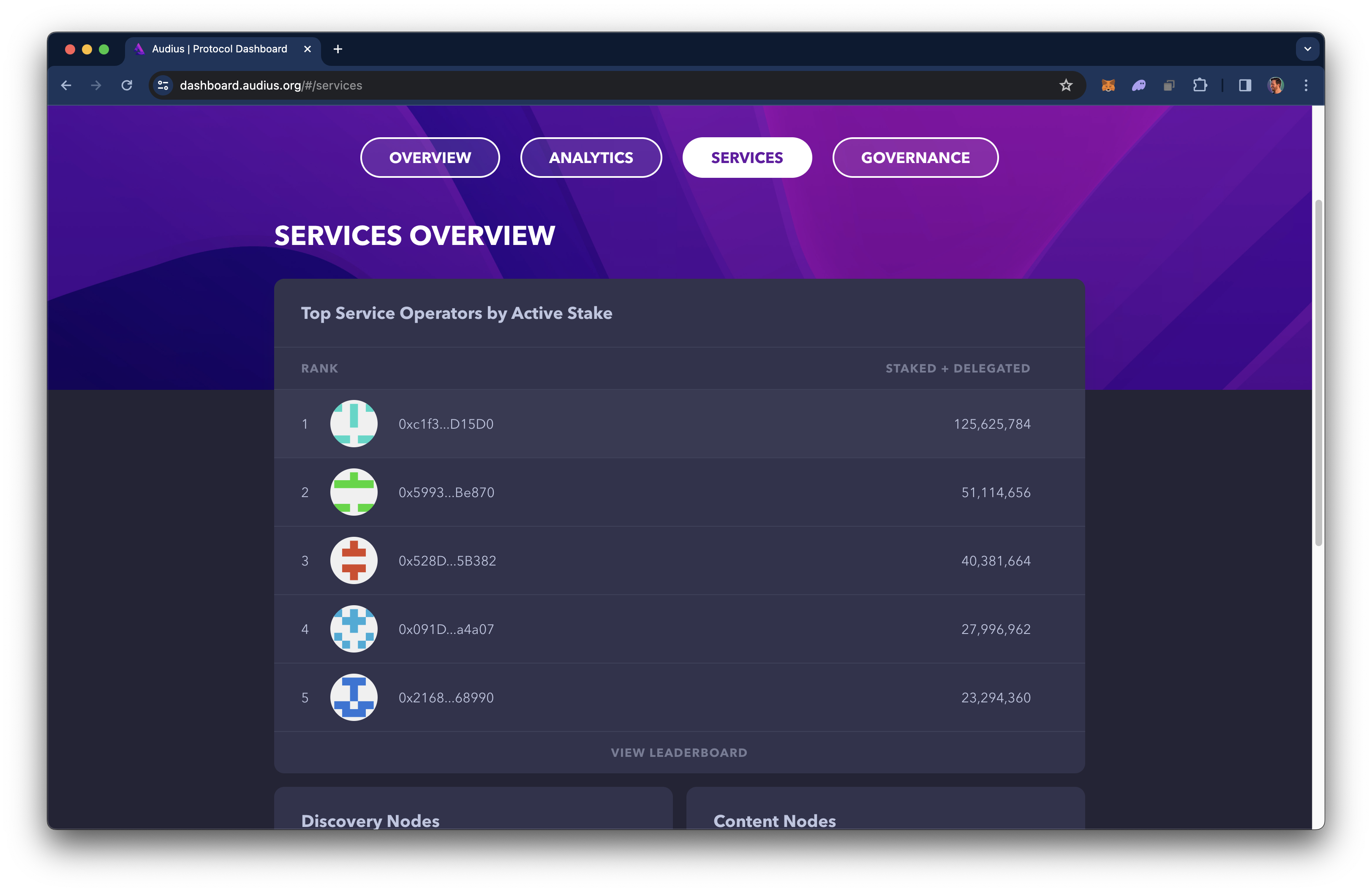Go to the Governance tab
This screenshot has width=1372, height=892.
point(915,157)
